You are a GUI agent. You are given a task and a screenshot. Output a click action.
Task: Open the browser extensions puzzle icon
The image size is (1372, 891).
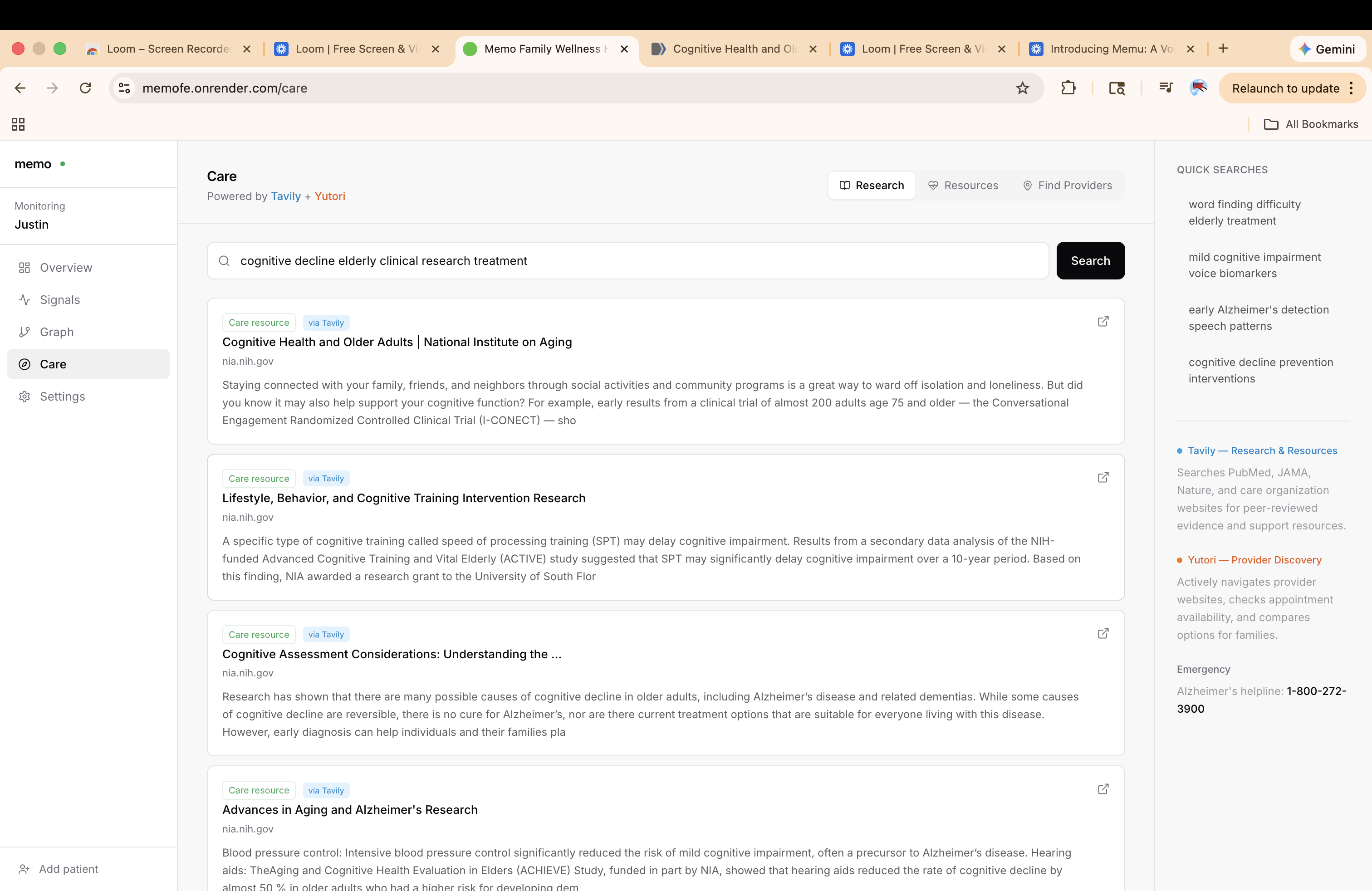[x=1068, y=88]
